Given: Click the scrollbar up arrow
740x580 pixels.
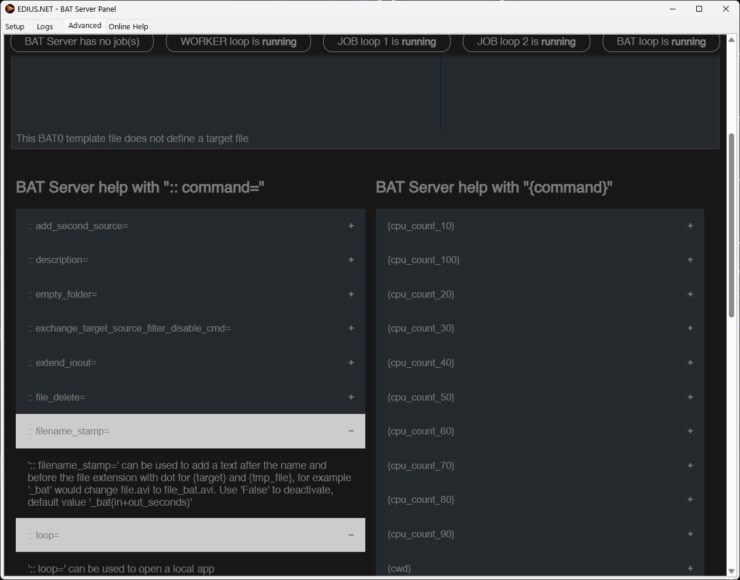Looking at the screenshot, I should click(x=732, y=40).
